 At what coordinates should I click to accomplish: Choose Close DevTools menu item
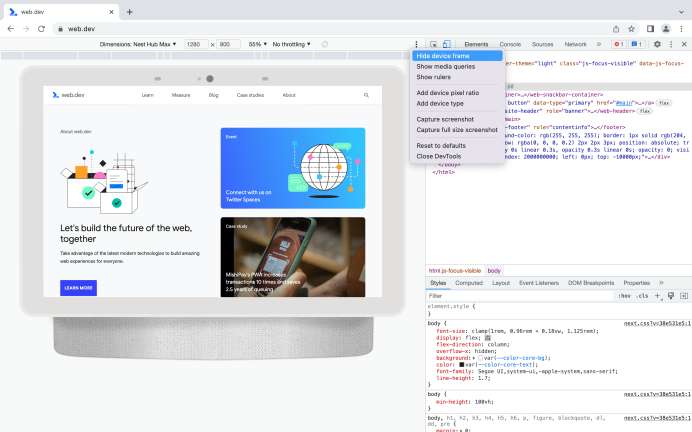point(458,156)
